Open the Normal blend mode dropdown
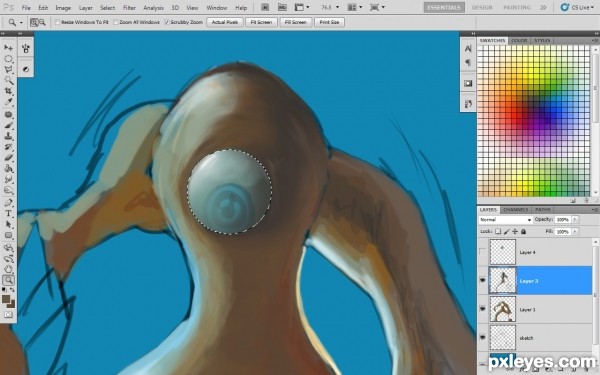600x375 pixels. pyautogui.click(x=505, y=220)
